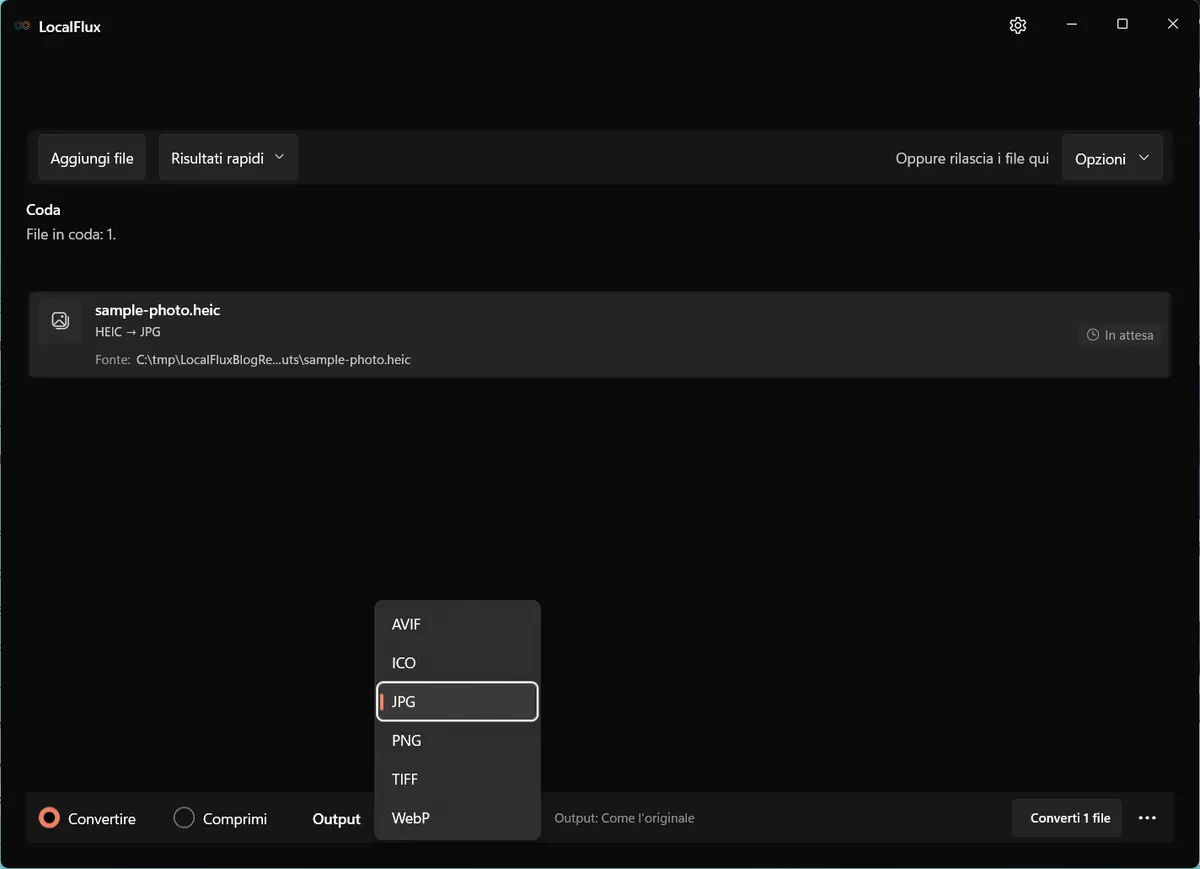
Task: Click the Coda heading
Action: coord(43,210)
